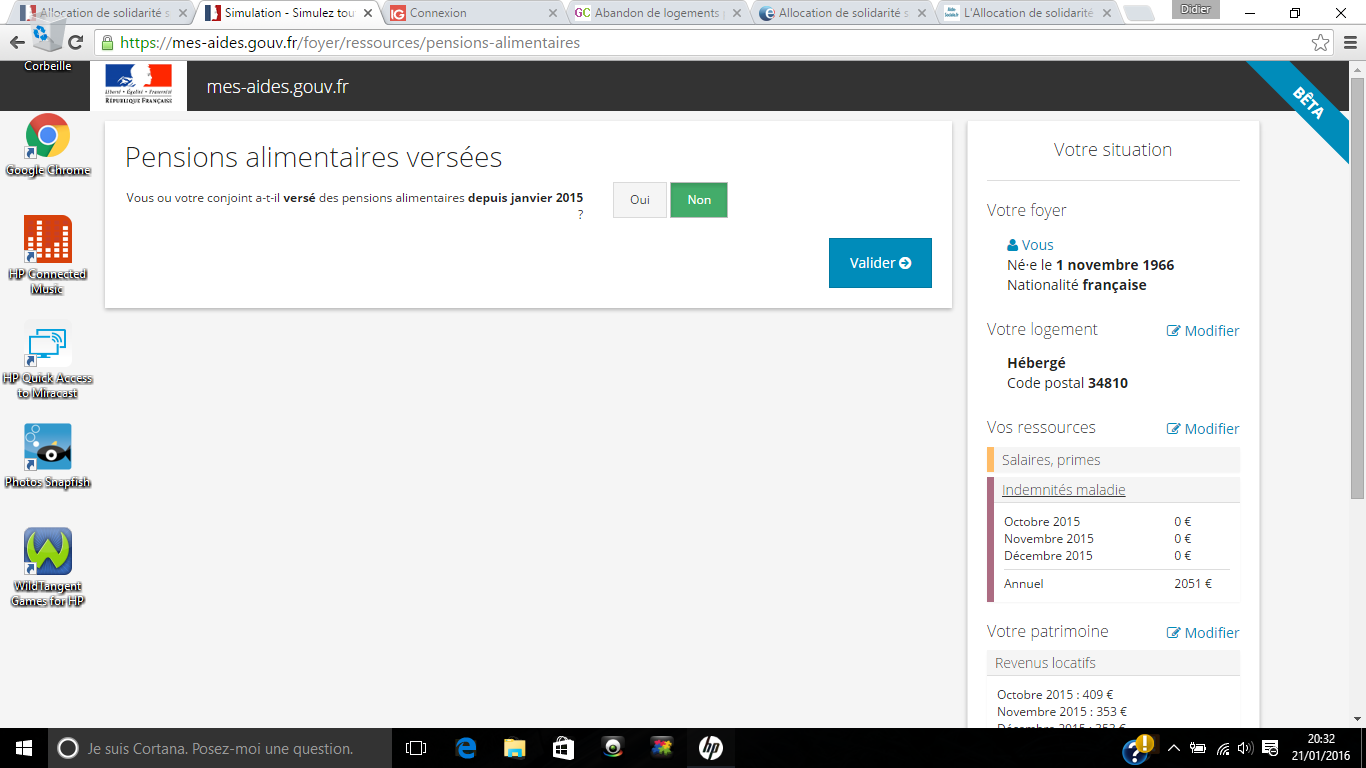
Task: Open the new tab button
Action: coord(1139,13)
